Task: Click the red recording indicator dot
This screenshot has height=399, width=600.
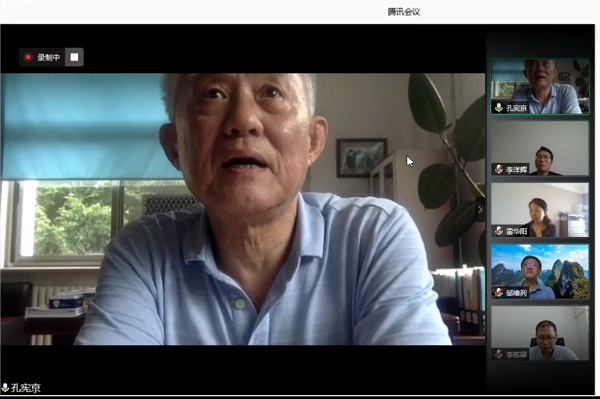Action: coord(28,57)
